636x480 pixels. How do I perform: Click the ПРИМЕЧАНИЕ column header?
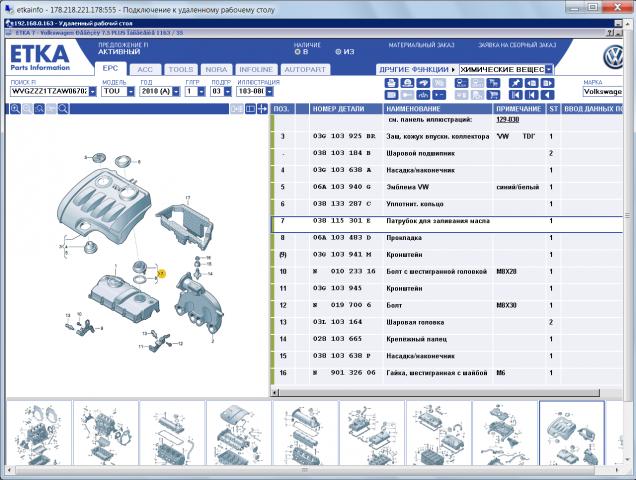(519, 109)
